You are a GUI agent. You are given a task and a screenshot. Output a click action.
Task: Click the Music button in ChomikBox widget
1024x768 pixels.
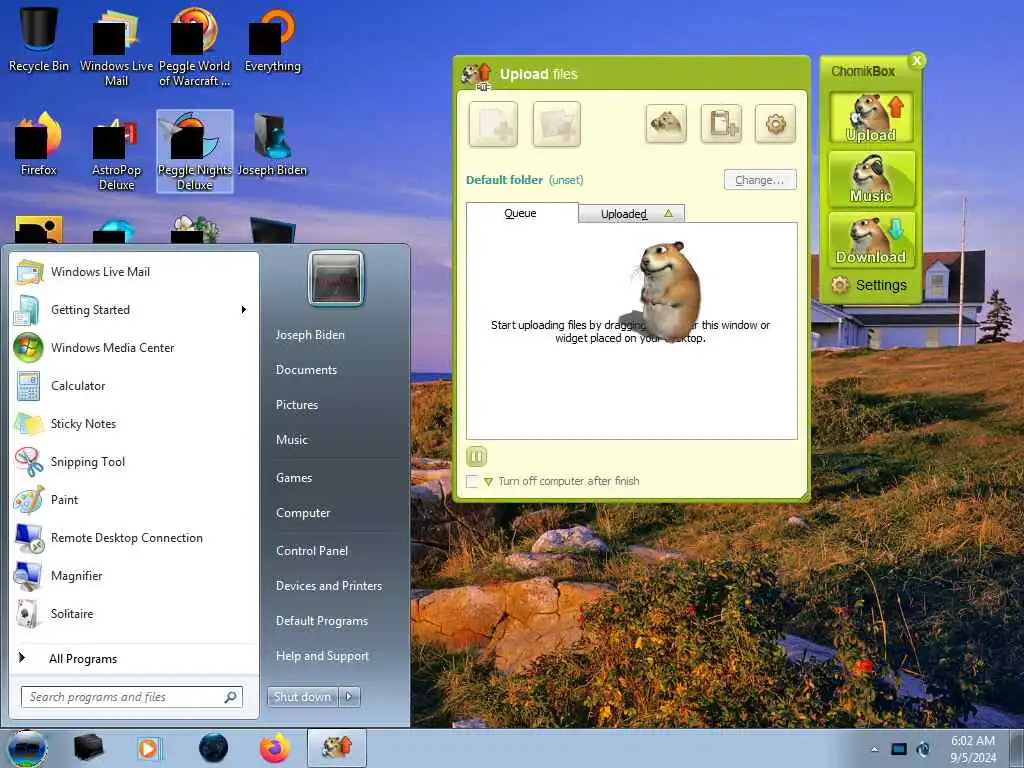871,178
